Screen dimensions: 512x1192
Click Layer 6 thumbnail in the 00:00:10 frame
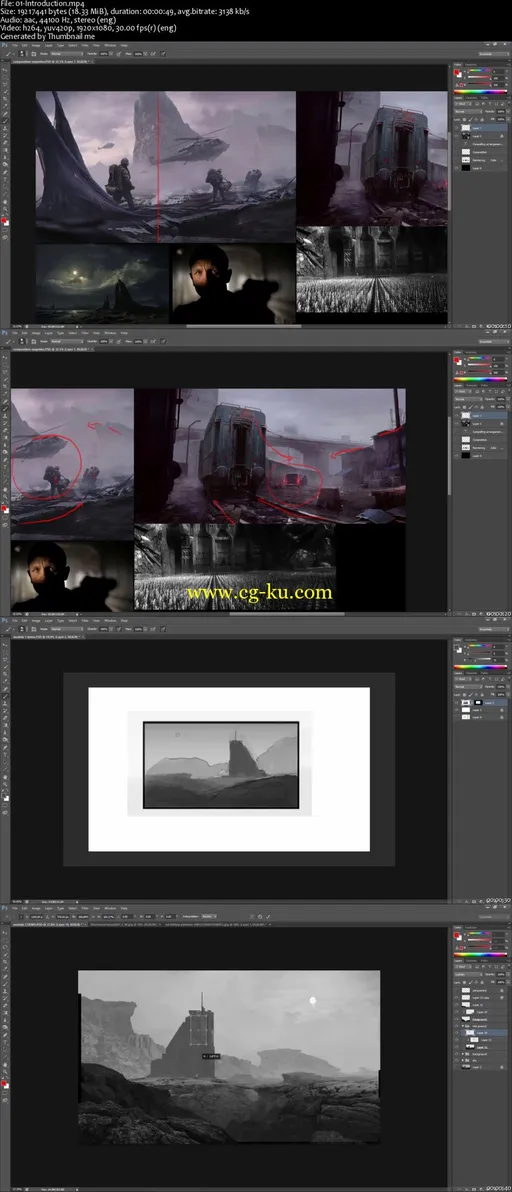466,168
